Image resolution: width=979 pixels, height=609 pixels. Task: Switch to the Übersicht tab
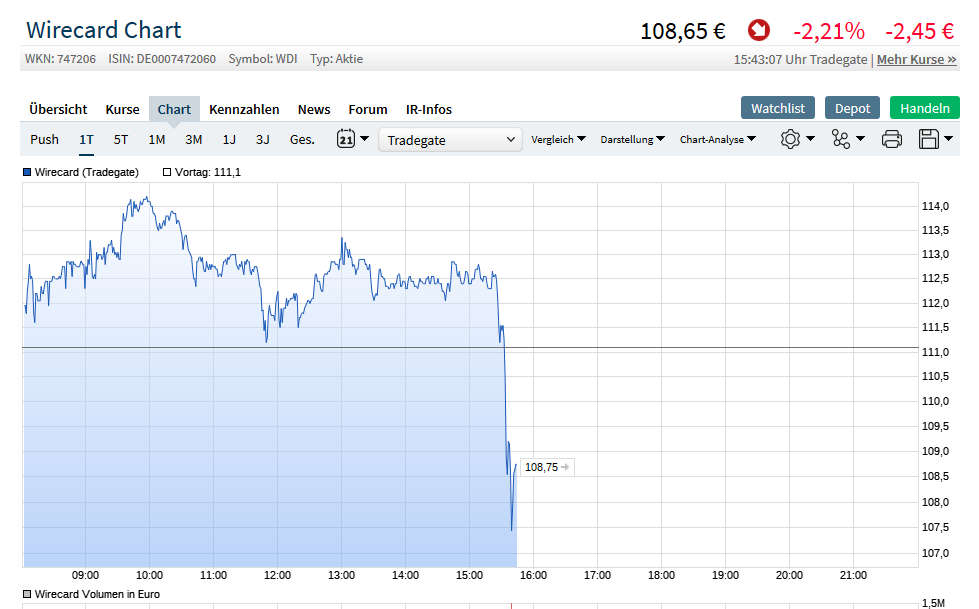(x=58, y=109)
